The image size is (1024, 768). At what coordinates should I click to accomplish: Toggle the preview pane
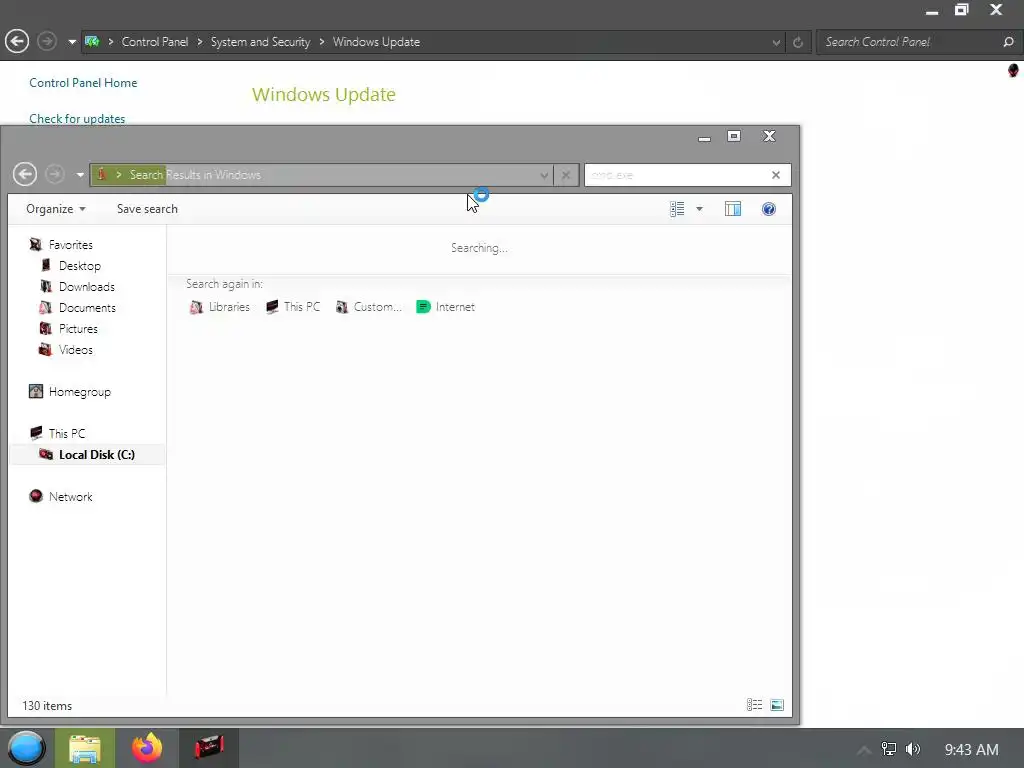[733, 209]
